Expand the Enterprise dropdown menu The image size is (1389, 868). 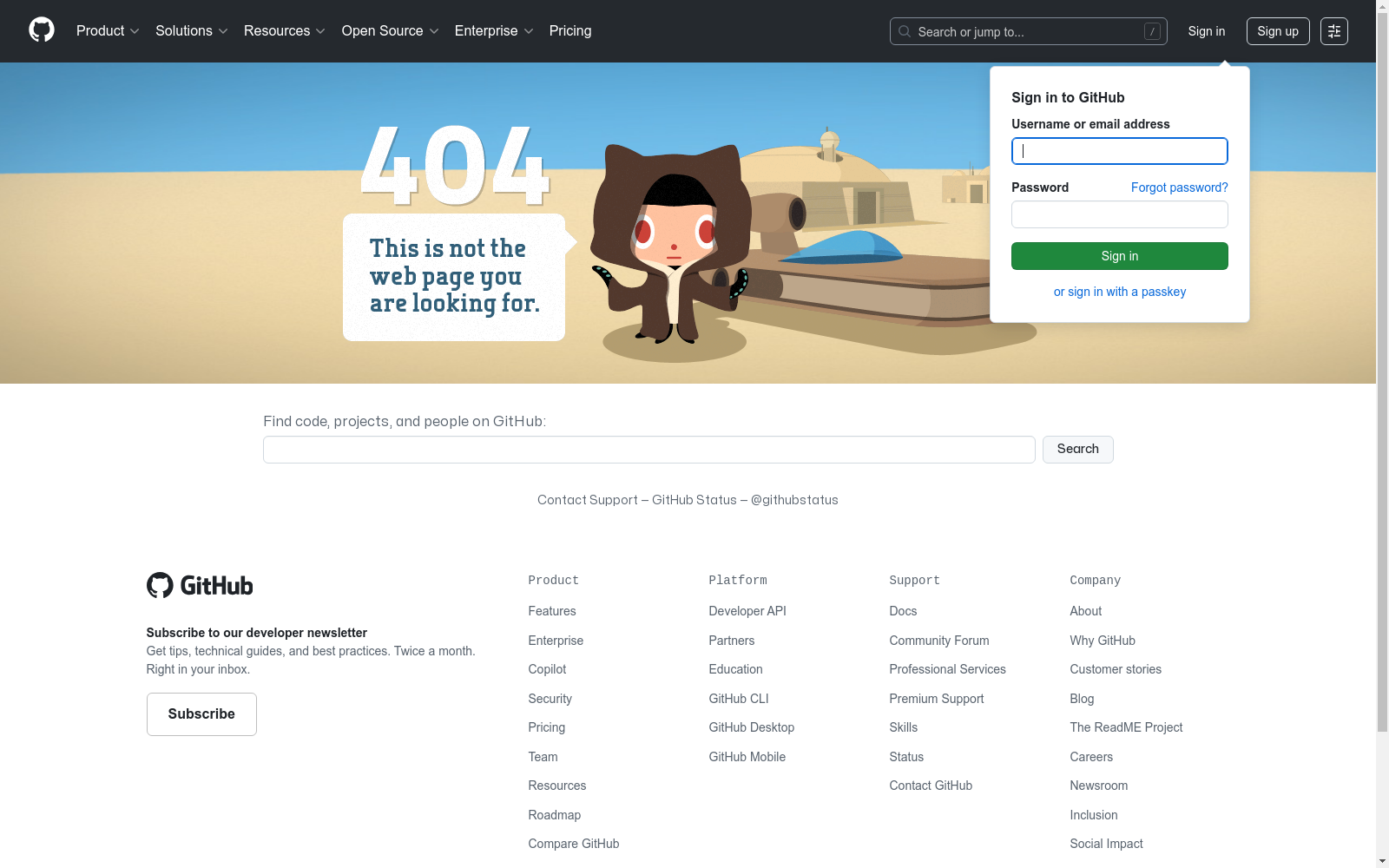[494, 30]
